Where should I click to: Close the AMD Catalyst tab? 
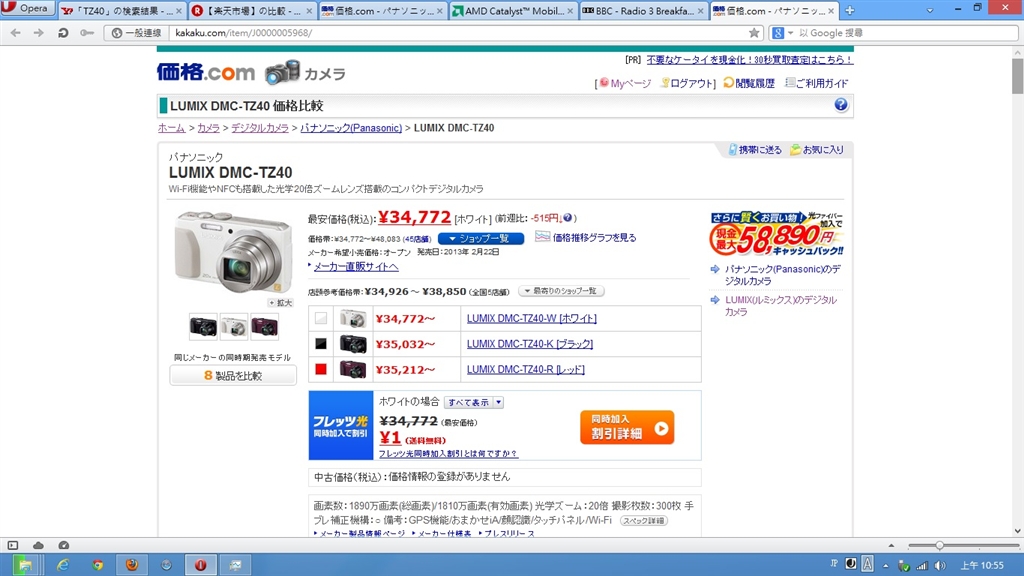(570, 11)
